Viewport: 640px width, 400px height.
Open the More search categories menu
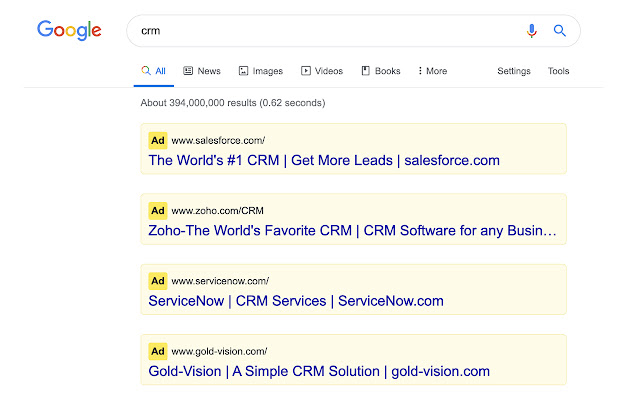click(433, 71)
